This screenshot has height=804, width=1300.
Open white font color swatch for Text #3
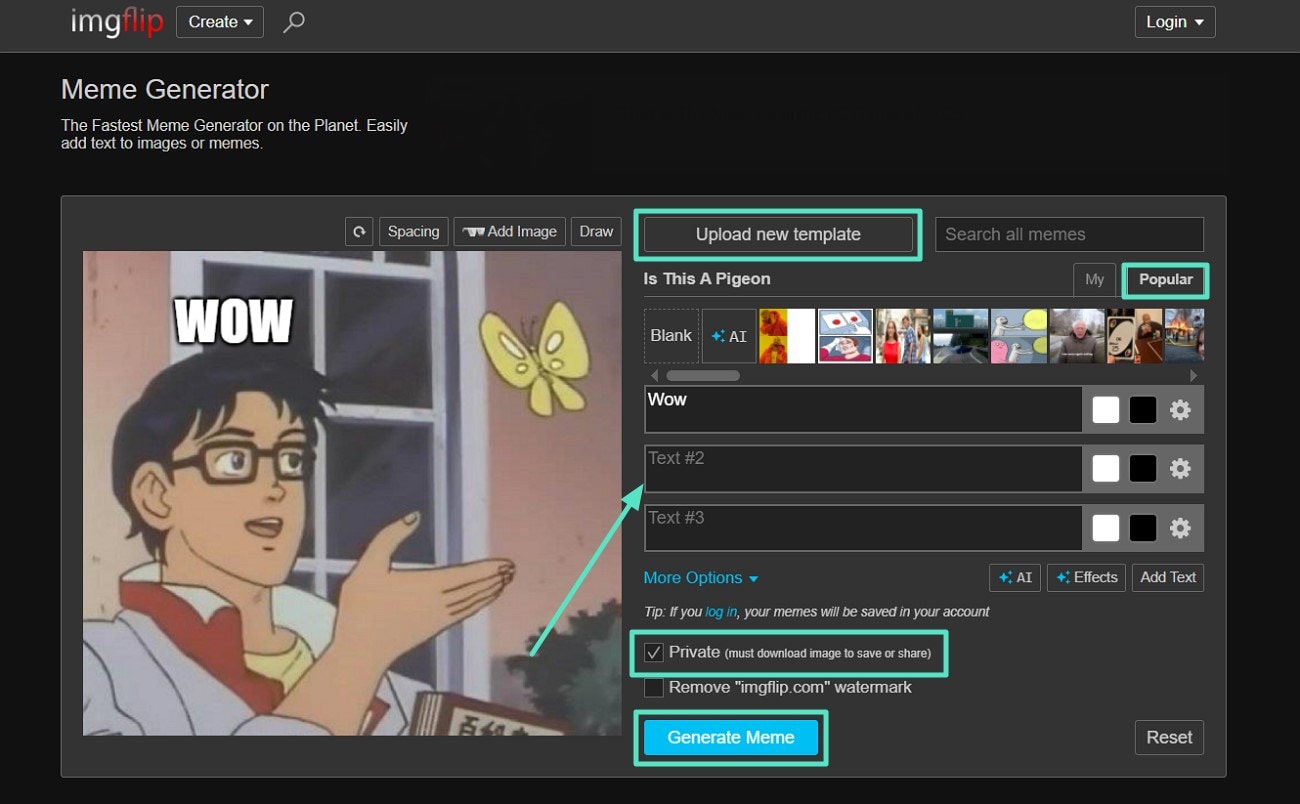click(1106, 528)
